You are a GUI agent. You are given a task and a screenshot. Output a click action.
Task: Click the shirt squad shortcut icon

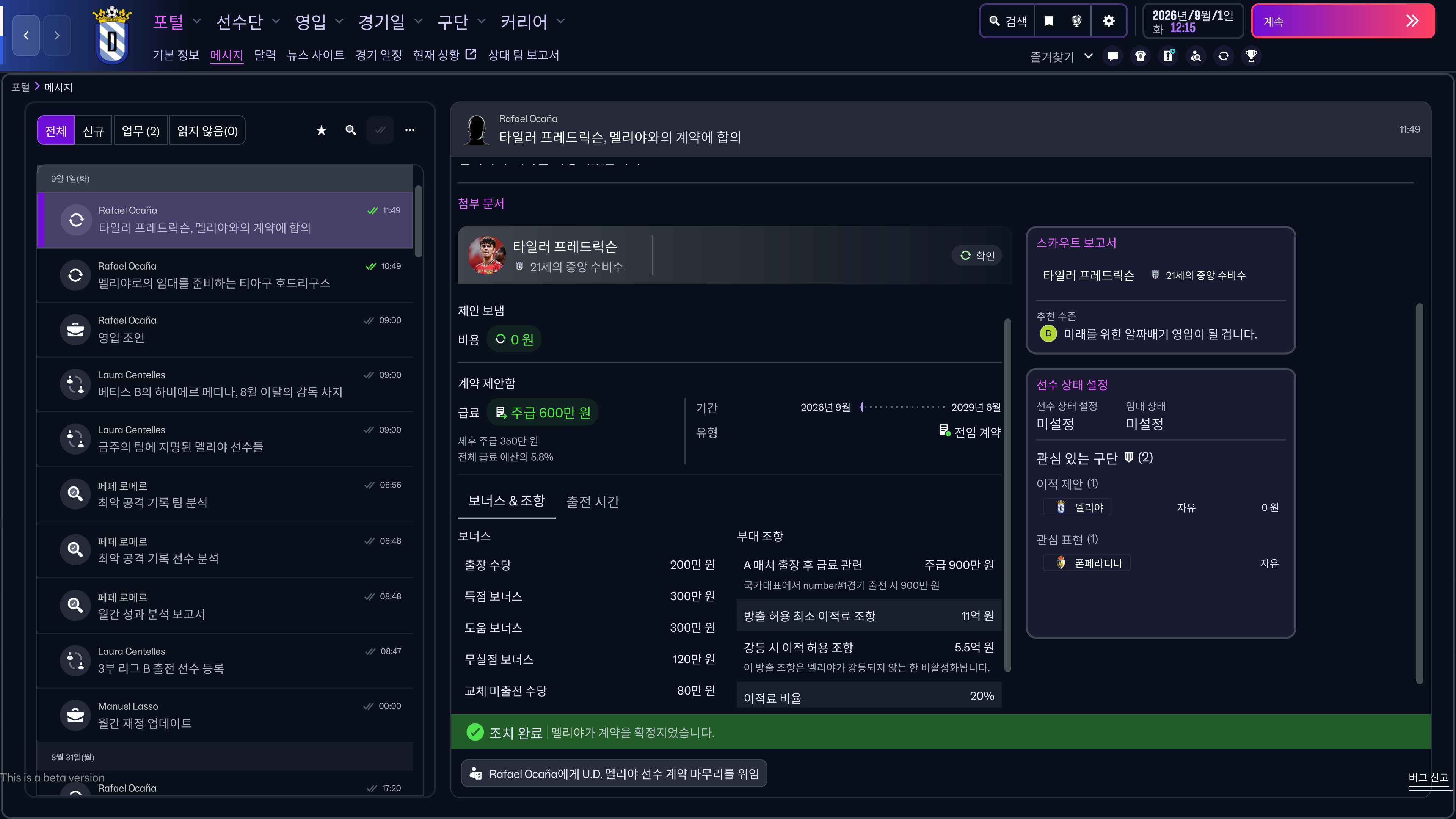[1140, 56]
